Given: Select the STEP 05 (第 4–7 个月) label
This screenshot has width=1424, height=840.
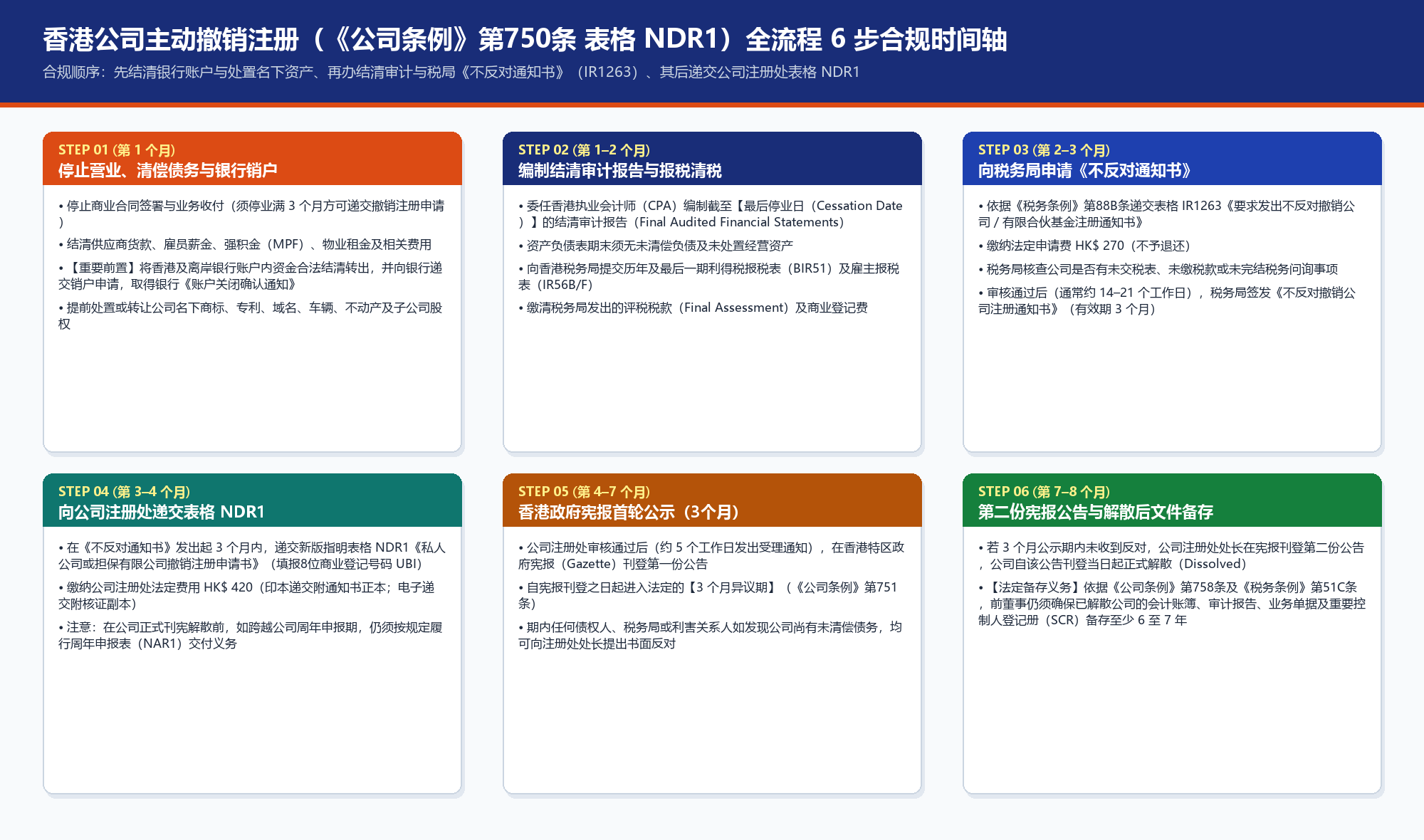Looking at the screenshot, I should coord(584,492).
